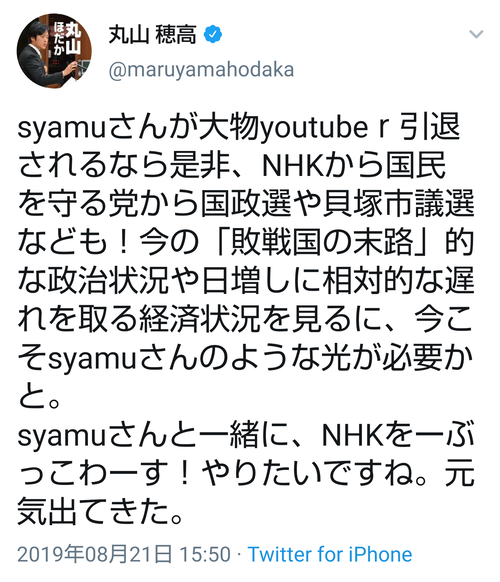Open the tweet options chevron menu

point(476,34)
